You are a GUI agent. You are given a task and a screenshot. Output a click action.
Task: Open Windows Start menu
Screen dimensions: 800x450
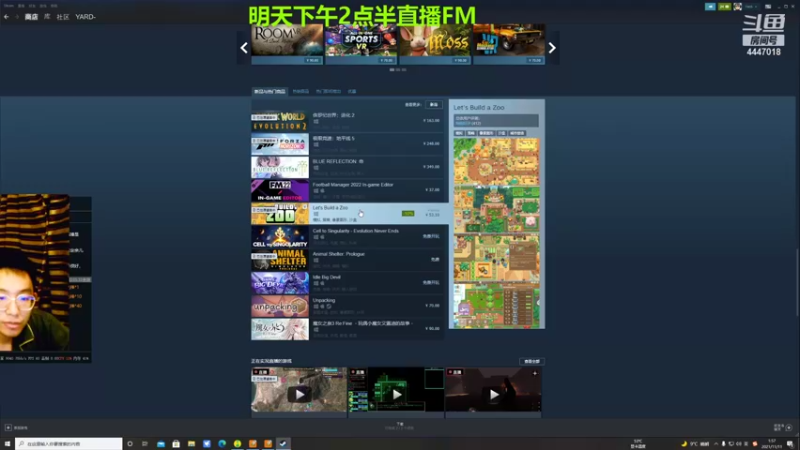click(x=7, y=444)
